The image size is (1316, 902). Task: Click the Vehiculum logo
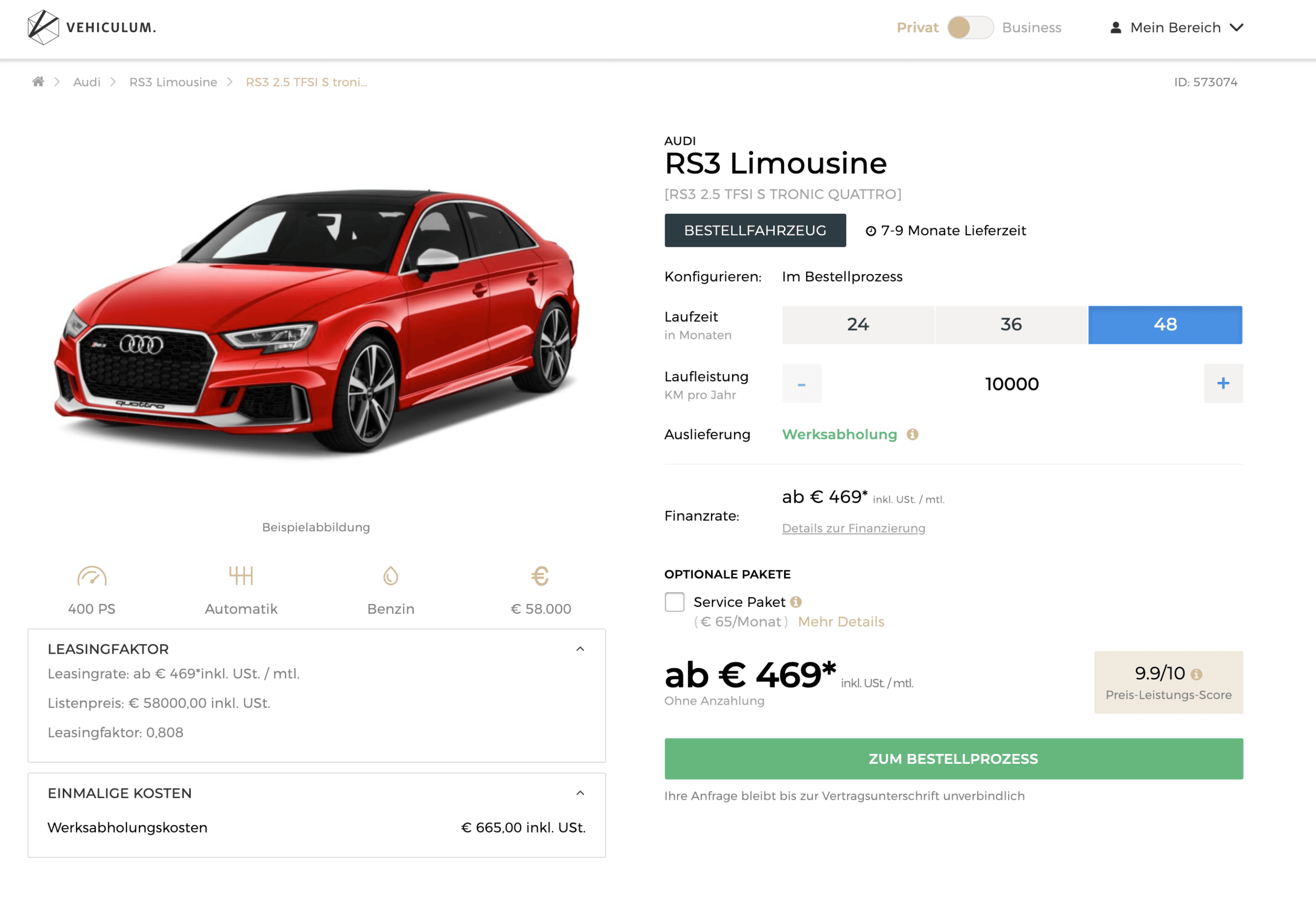pyautogui.click(x=92, y=27)
